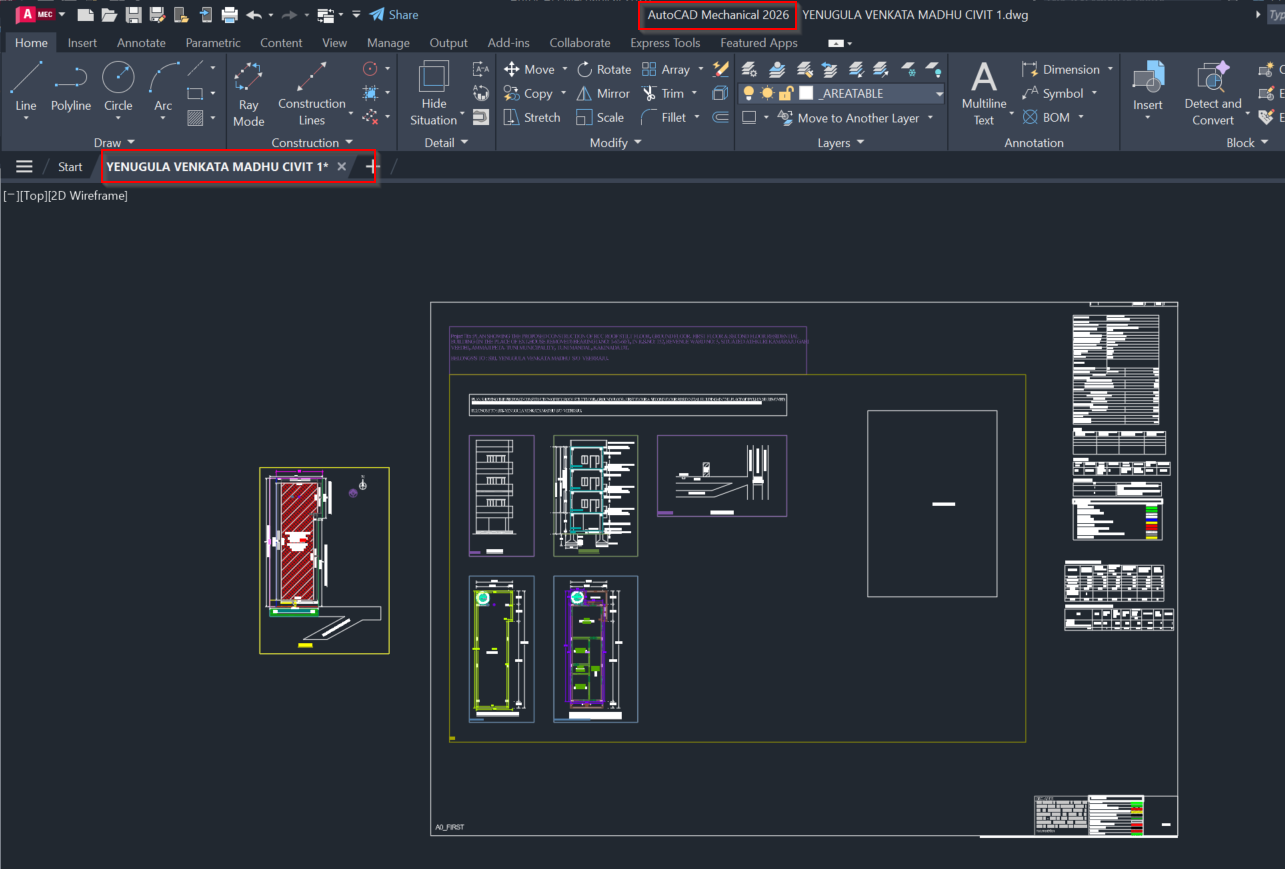The image size is (1285, 869).
Task: Toggle the layer lock padlock icon
Action: (786, 93)
